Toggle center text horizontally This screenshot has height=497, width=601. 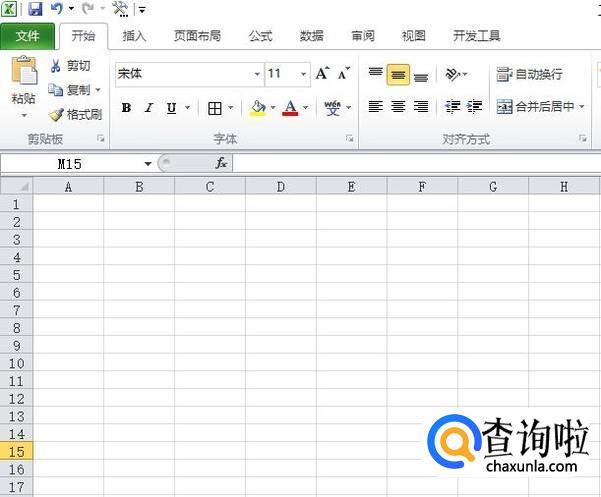398,107
